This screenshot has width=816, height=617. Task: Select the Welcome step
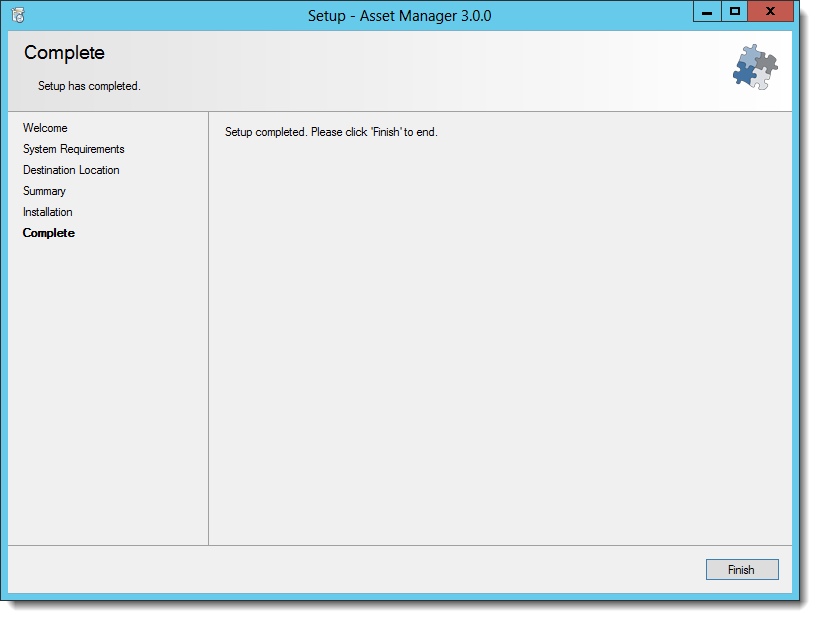(45, 128)
